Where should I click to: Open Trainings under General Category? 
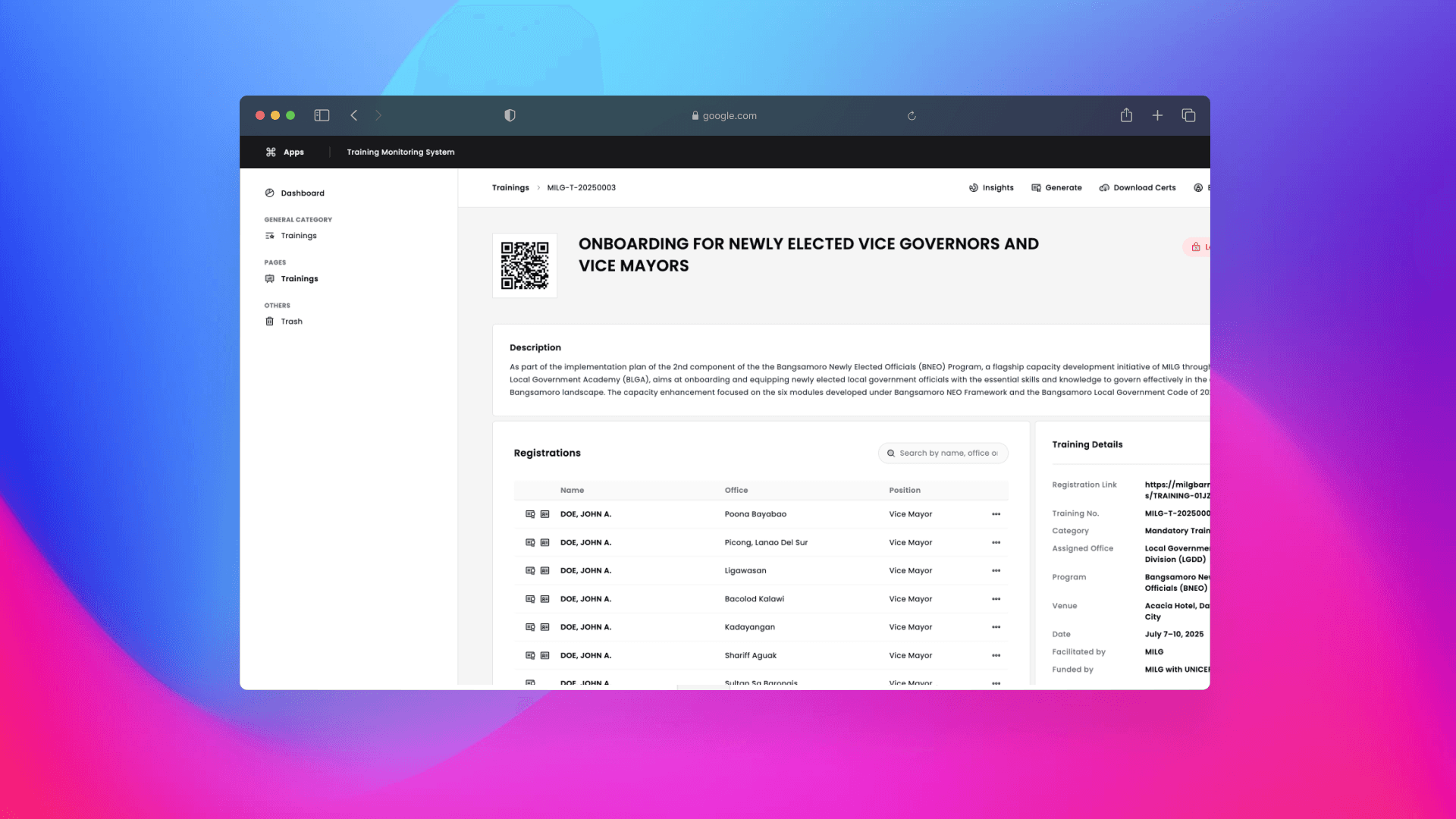(x=298, y=236)
